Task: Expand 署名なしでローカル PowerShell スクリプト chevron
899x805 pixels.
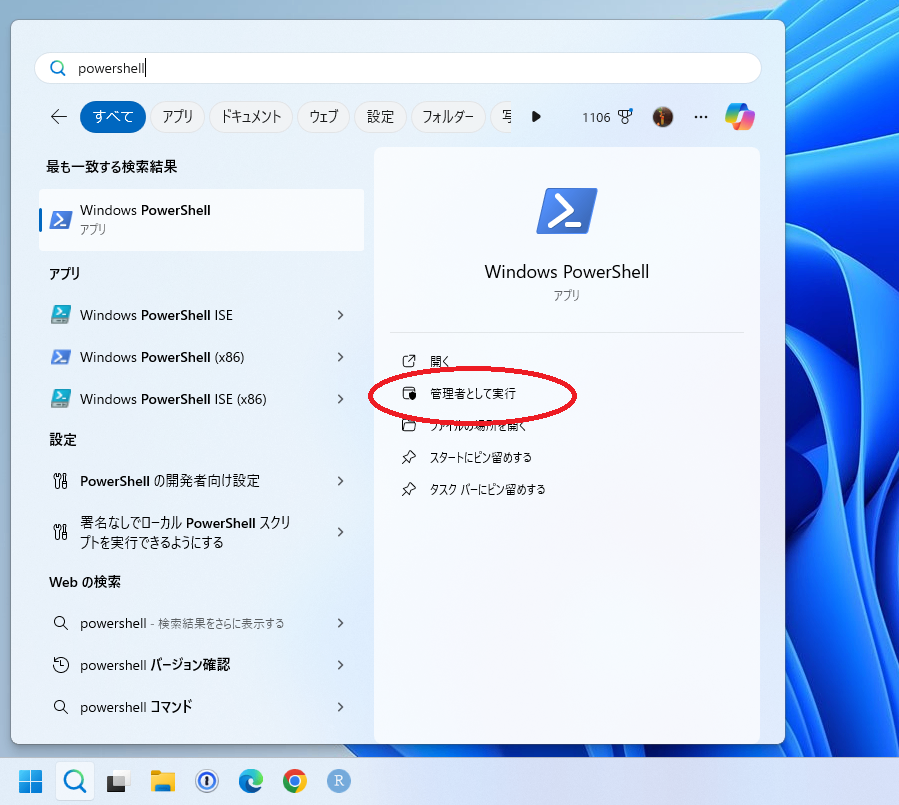Action: 341,532
